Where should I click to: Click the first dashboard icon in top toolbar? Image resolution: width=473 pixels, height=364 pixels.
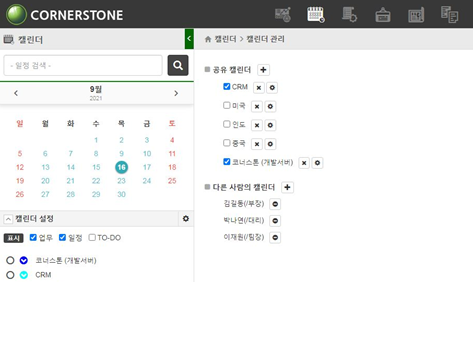click(283, 15)
